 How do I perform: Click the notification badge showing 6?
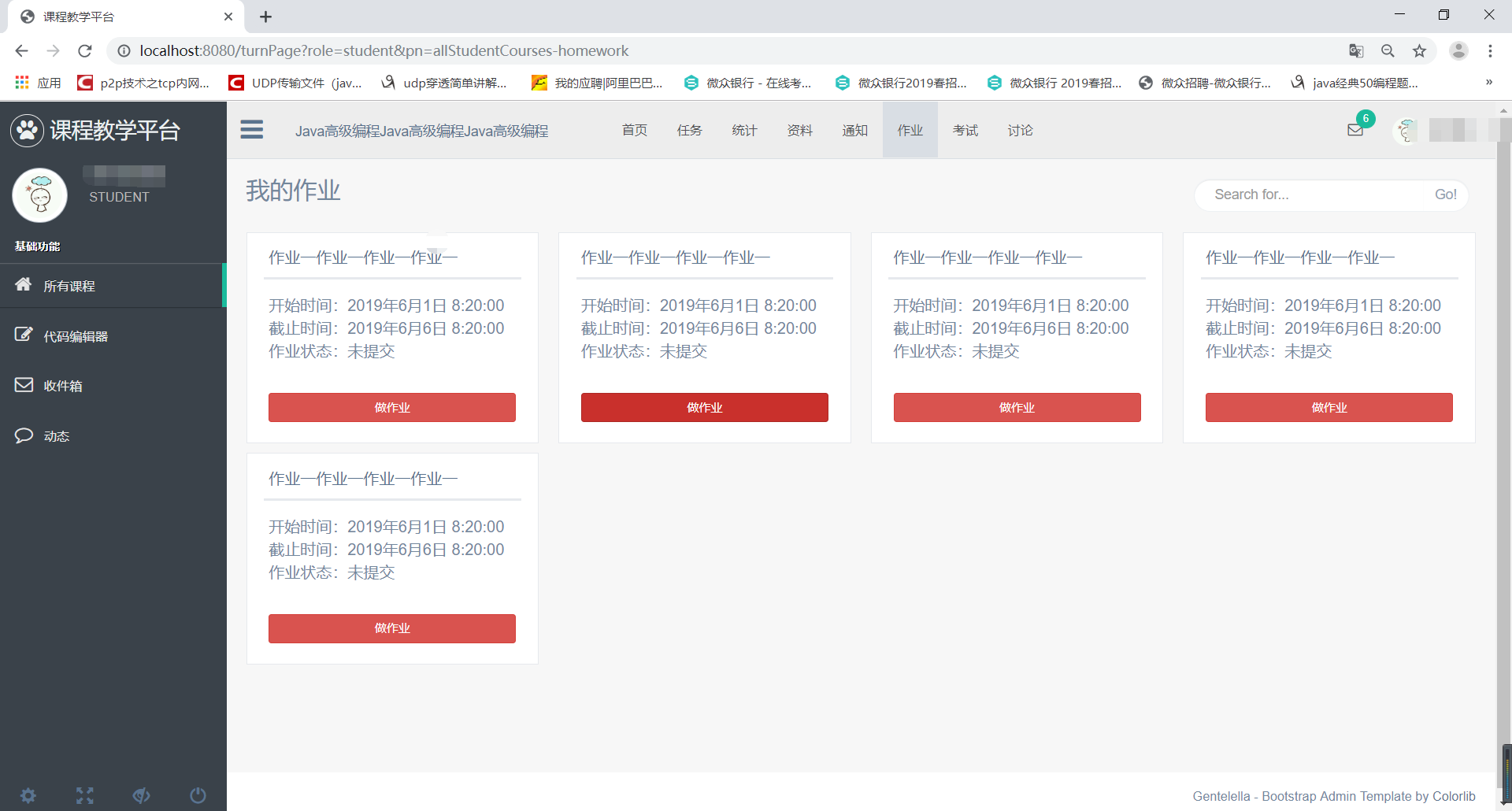[x=1366, y=119]
